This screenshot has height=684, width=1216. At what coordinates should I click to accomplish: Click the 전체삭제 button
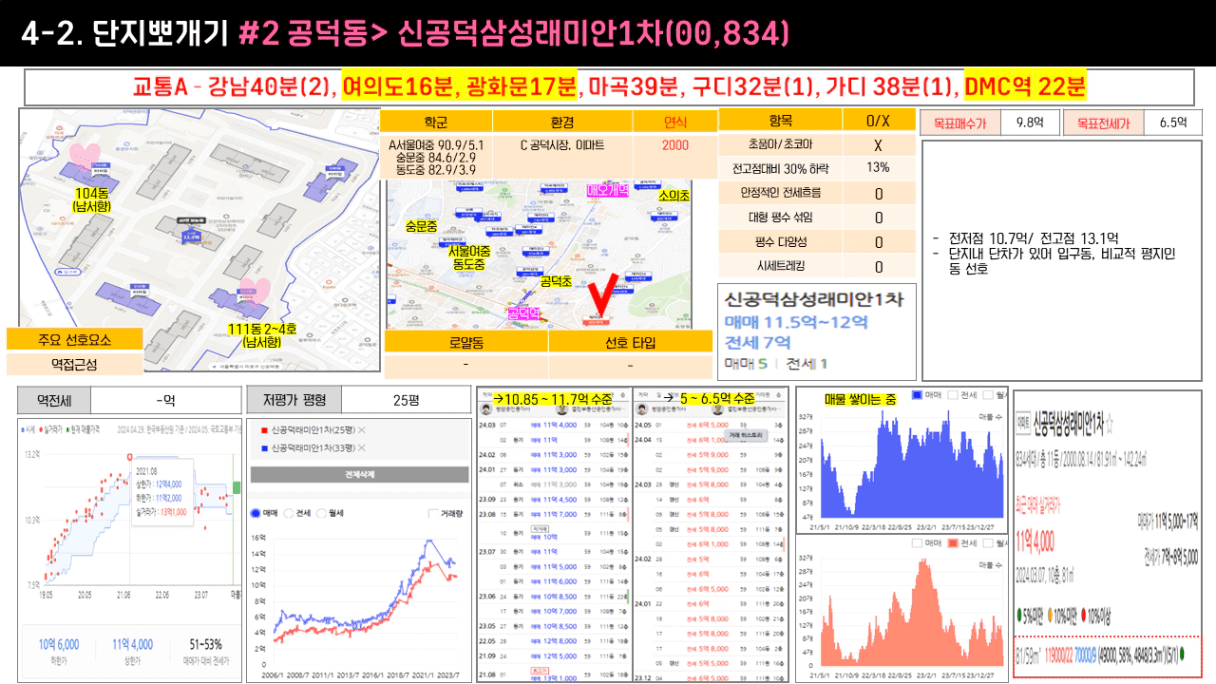(x=359, y=474)
